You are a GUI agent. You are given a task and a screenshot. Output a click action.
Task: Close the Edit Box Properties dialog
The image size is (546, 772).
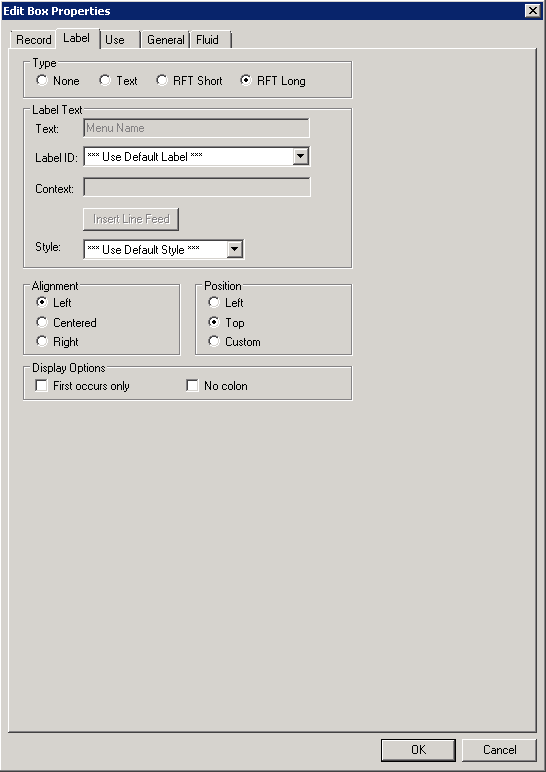tap(533, 10)
